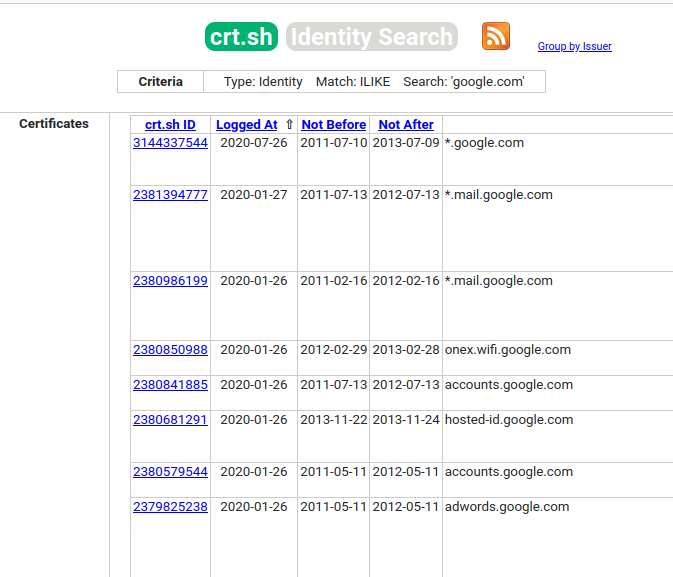673x577 pixels.
Task: Click Not After date 2013-11-24
Action: click(406, 419)
